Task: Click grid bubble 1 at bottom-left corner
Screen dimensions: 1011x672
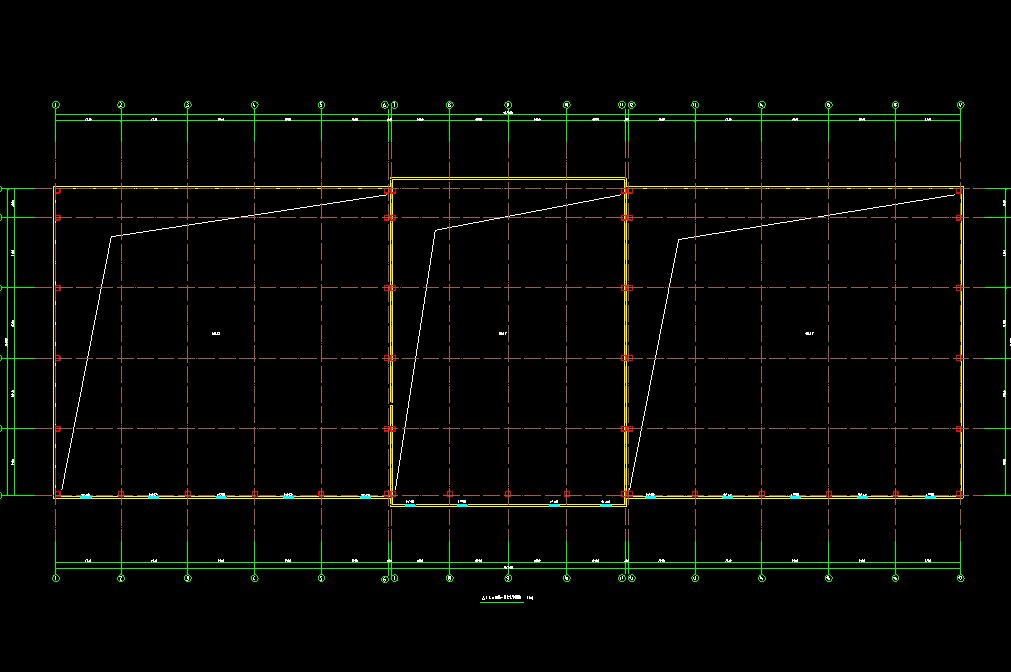Action: click(56, 578)
